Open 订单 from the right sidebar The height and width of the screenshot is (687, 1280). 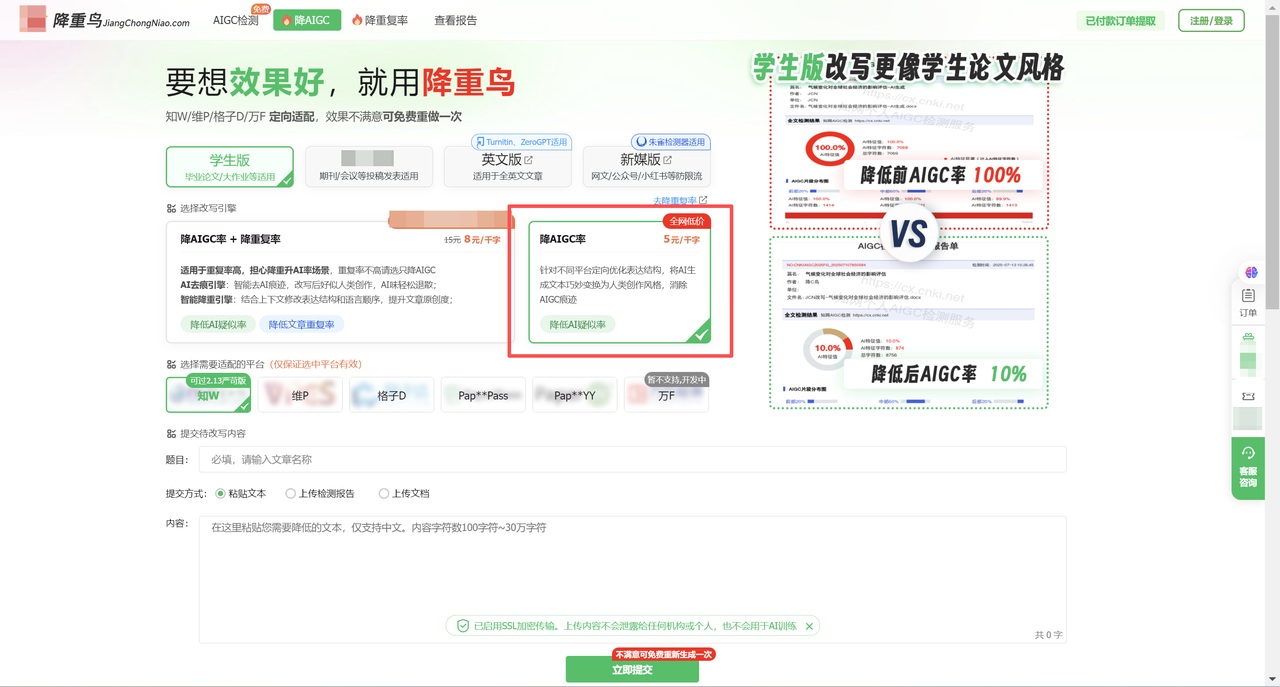point(1248,303)
